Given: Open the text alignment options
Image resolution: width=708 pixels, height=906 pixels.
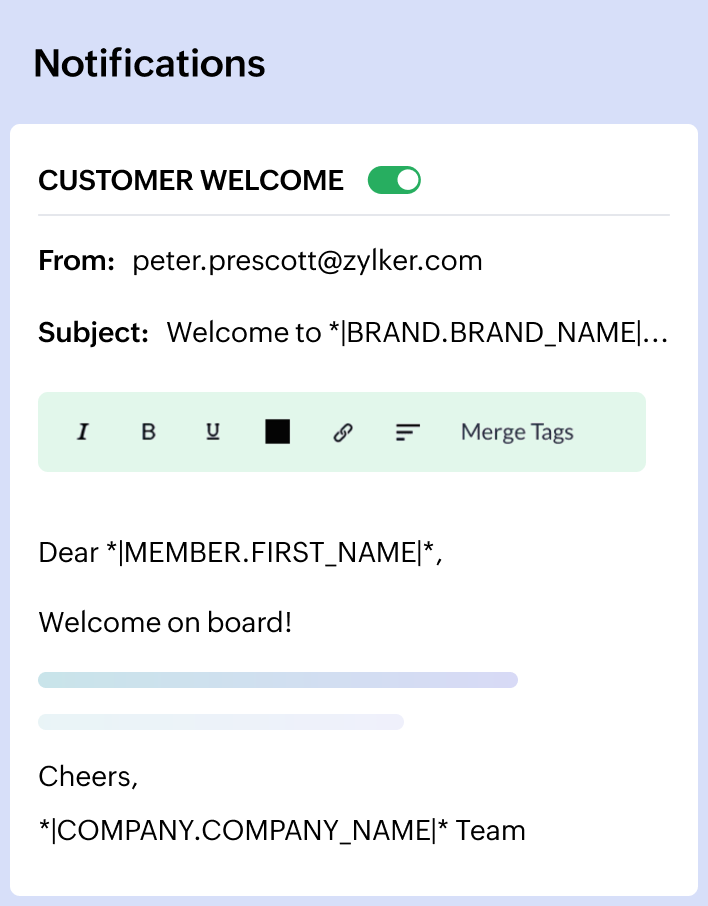Looking at the screenshot, I should (407, 432).
